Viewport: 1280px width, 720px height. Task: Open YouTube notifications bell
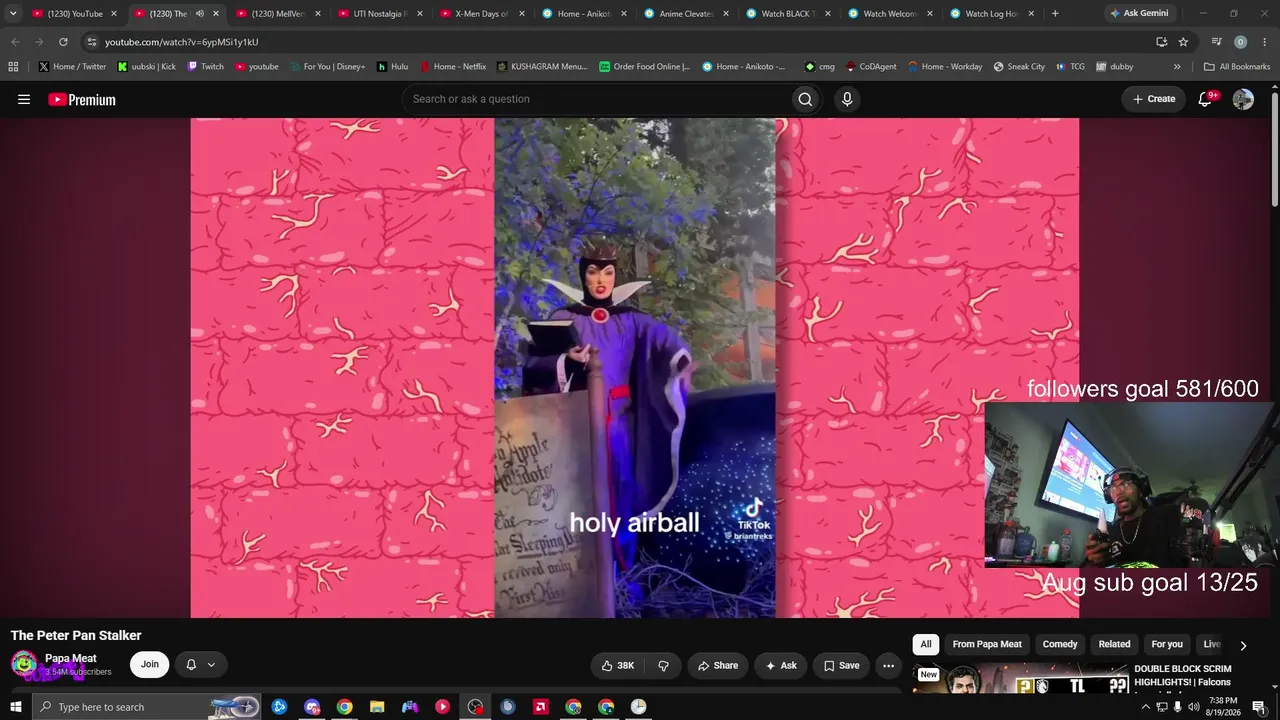point(1206,99)
